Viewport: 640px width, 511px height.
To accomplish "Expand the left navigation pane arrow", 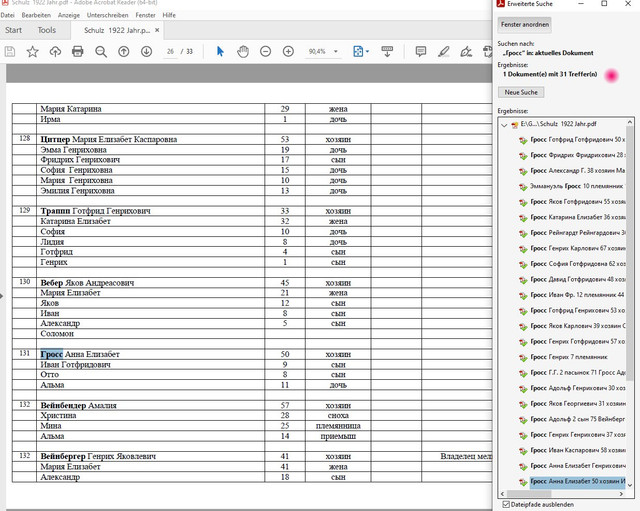I will [2, 296].
